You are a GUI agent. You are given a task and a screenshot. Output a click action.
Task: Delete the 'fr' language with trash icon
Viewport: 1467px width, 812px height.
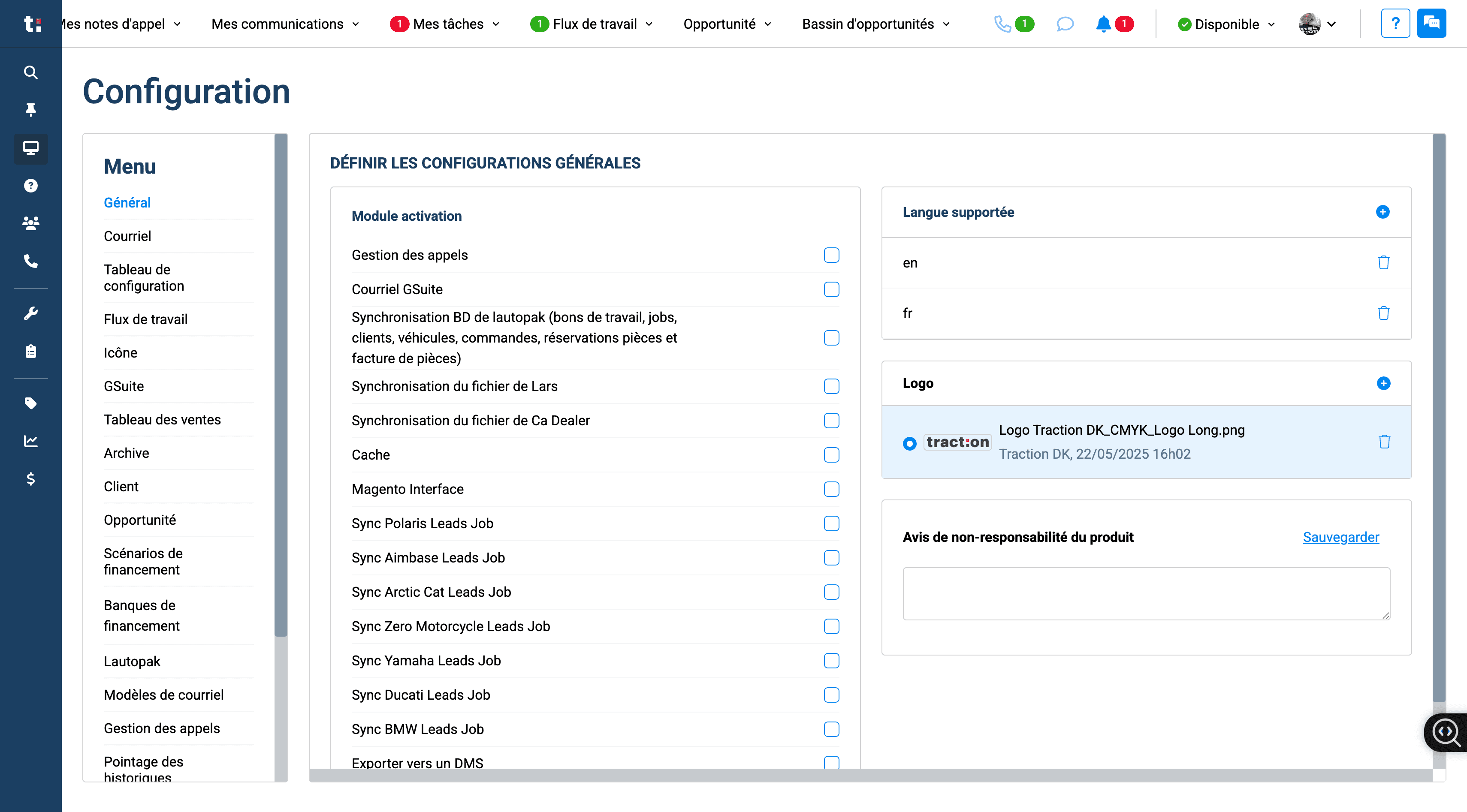tap(1383, 313)
